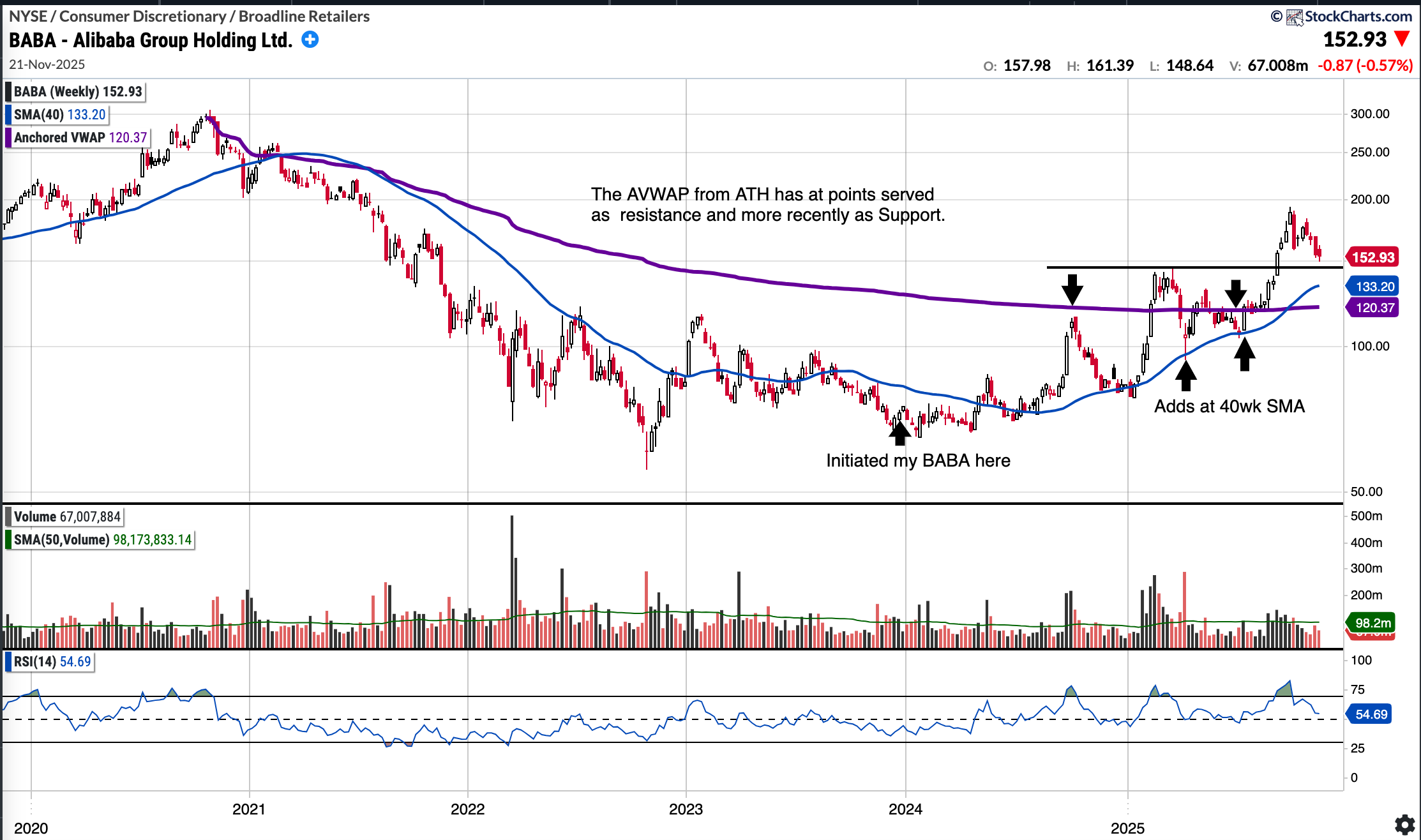Click the down arrow near the mid-2025 pullback
Screen dimensions: 1421x840
[x=1236, y=293]
